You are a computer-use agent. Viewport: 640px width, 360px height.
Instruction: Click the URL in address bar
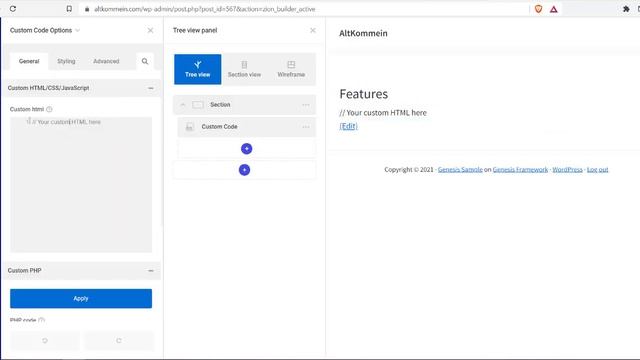tap(204, 9)
